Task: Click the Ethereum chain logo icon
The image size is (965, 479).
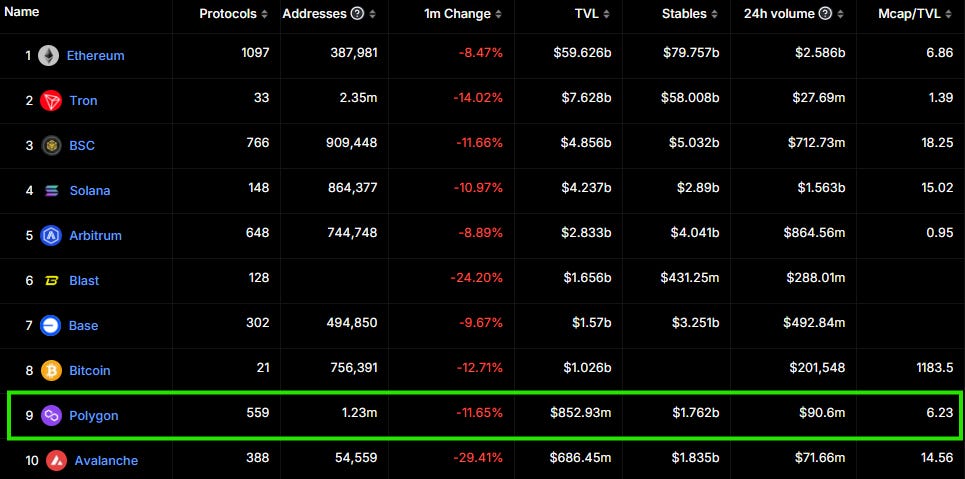Action: pyautogui.click(x=49, y=55)
